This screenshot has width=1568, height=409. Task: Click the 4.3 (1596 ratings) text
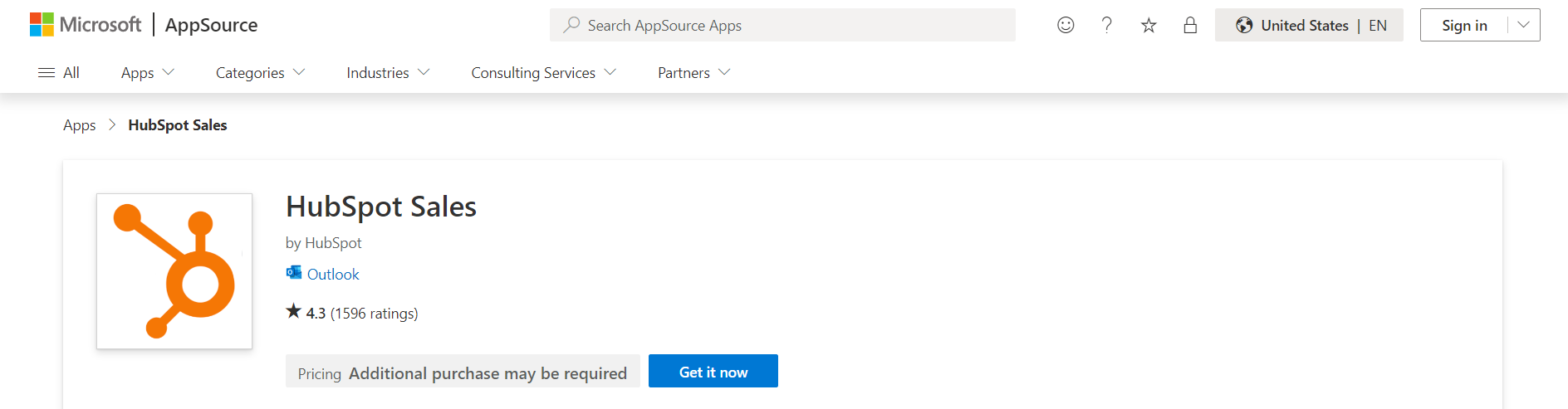coord(362,314)
